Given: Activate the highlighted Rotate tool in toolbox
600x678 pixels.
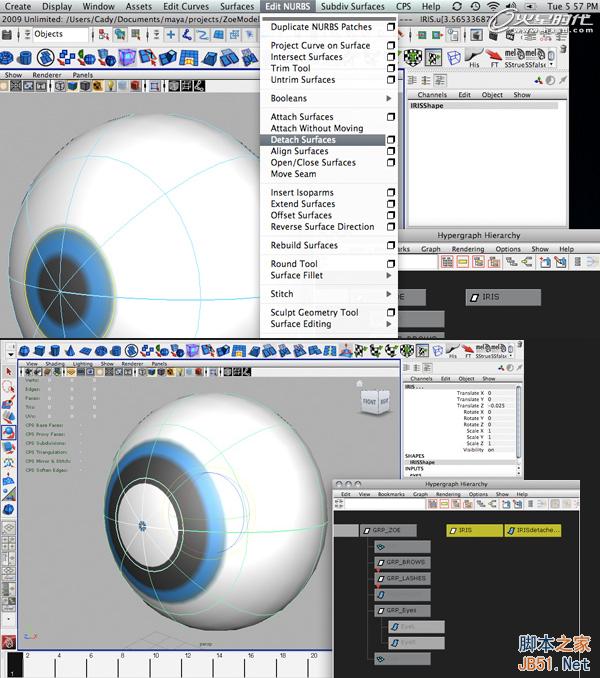Looking at the screenshot, I should pyautogui.click(x=9, y=432).
